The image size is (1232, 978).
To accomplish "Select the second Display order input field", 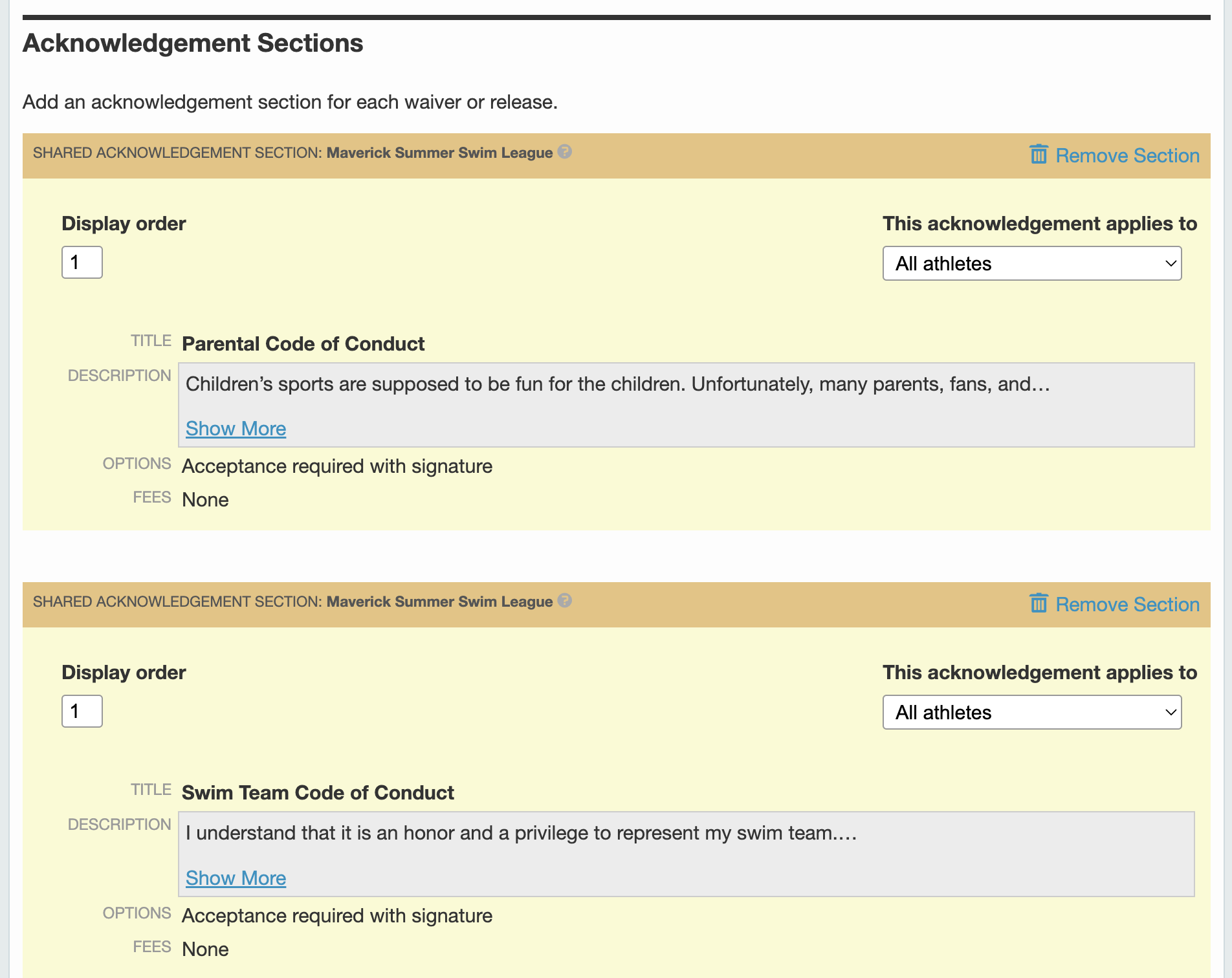I will [x=82, y=711].
